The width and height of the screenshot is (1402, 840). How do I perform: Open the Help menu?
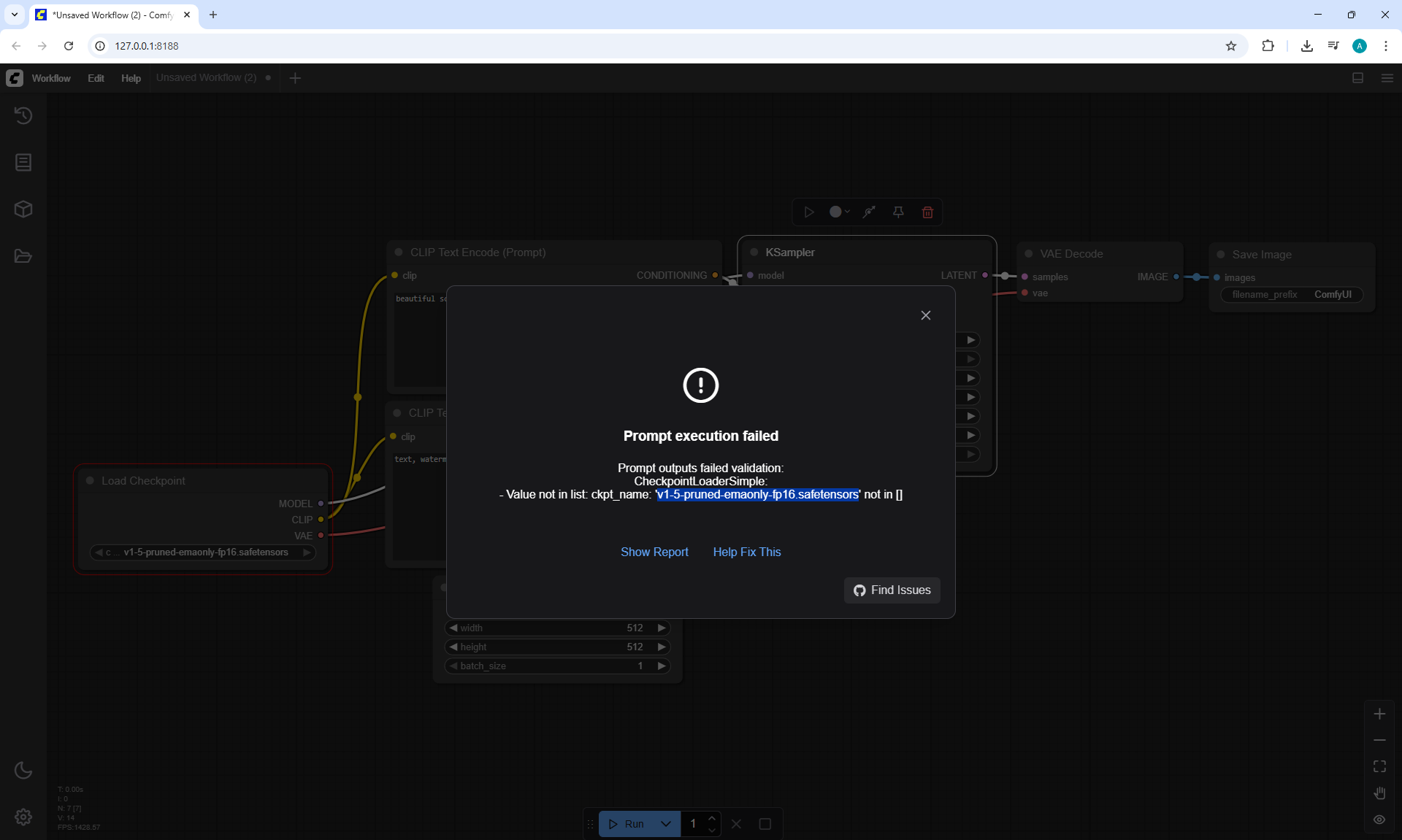click(x=131, y=78)
